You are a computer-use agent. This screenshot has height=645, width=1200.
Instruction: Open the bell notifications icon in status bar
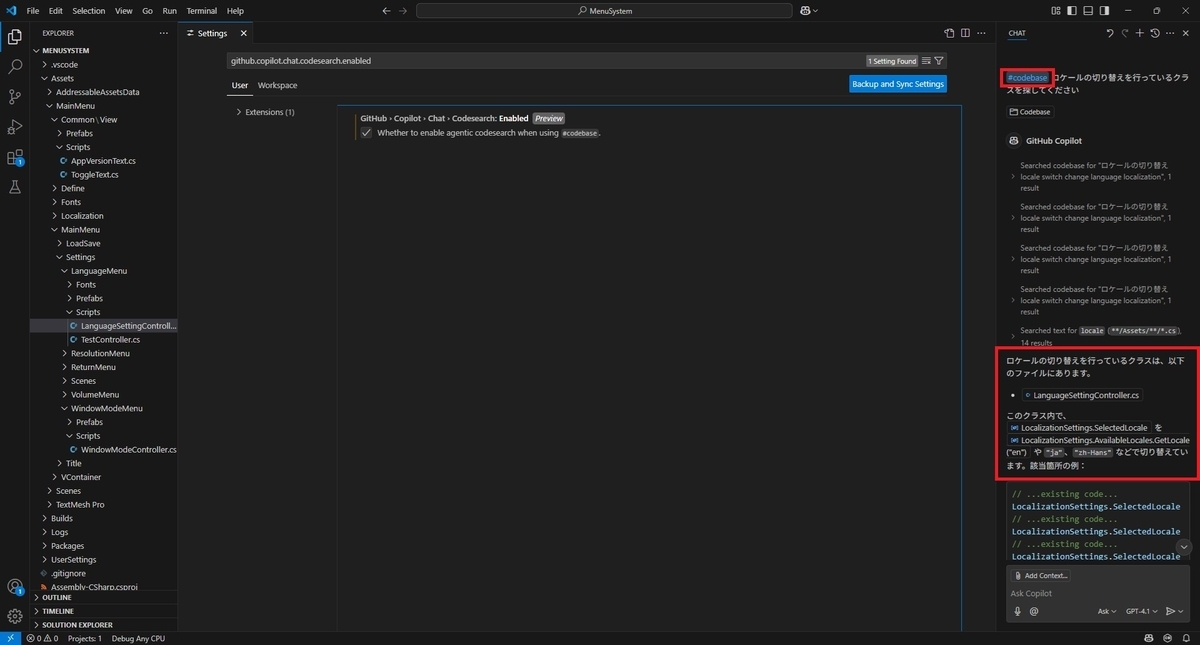pos(1185,638)
